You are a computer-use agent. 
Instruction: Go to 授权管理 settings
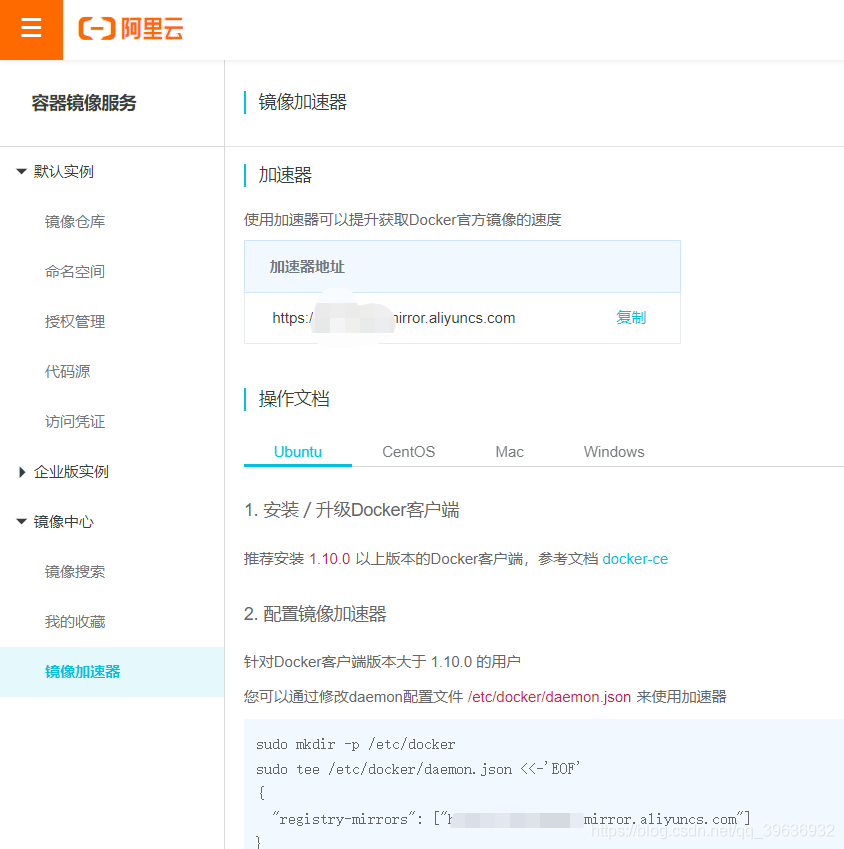click(74, 321)
